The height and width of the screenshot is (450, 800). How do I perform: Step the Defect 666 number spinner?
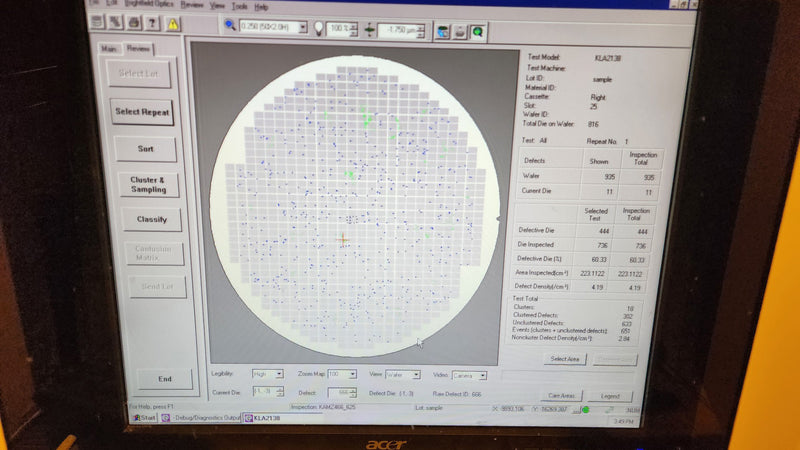pos(353,393)
